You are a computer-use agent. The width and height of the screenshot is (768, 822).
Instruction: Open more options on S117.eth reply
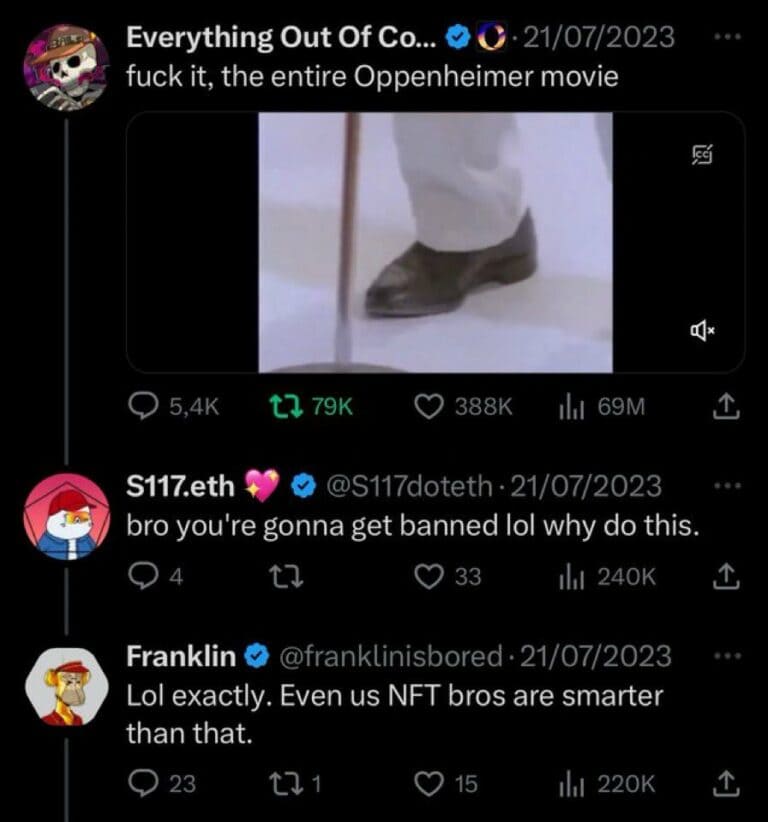click(729, 486)
